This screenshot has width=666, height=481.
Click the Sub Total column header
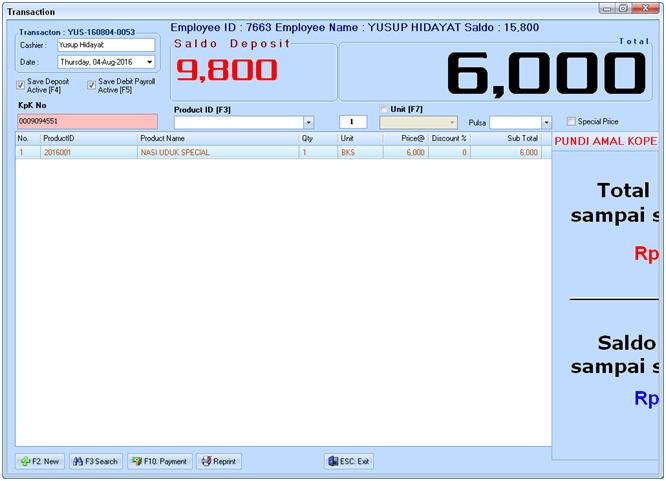click(x=510, y=138)
